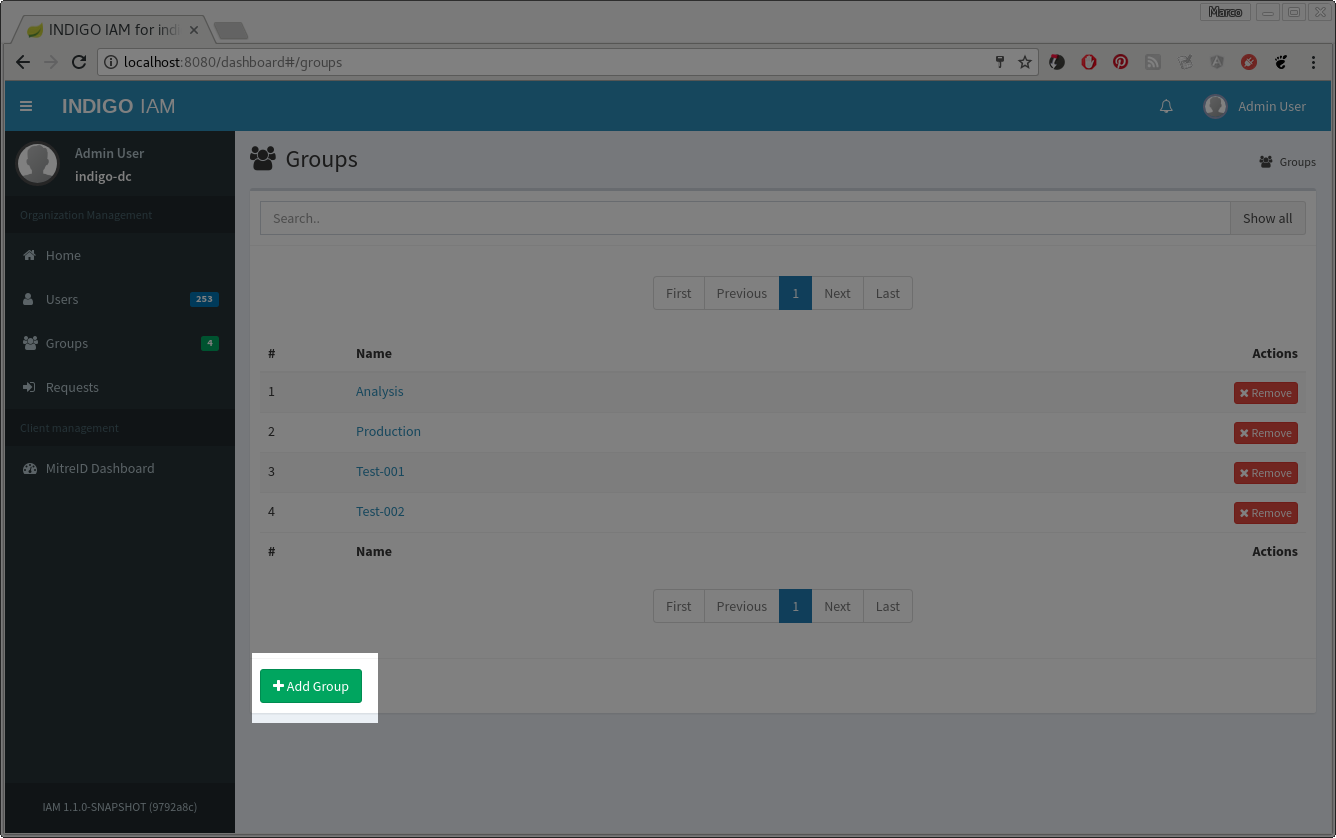Image resolution: width=1336 pixels, height=838 pixels.
Task: Select page 1 in the bottom pagination
Action: pos(795,606)
